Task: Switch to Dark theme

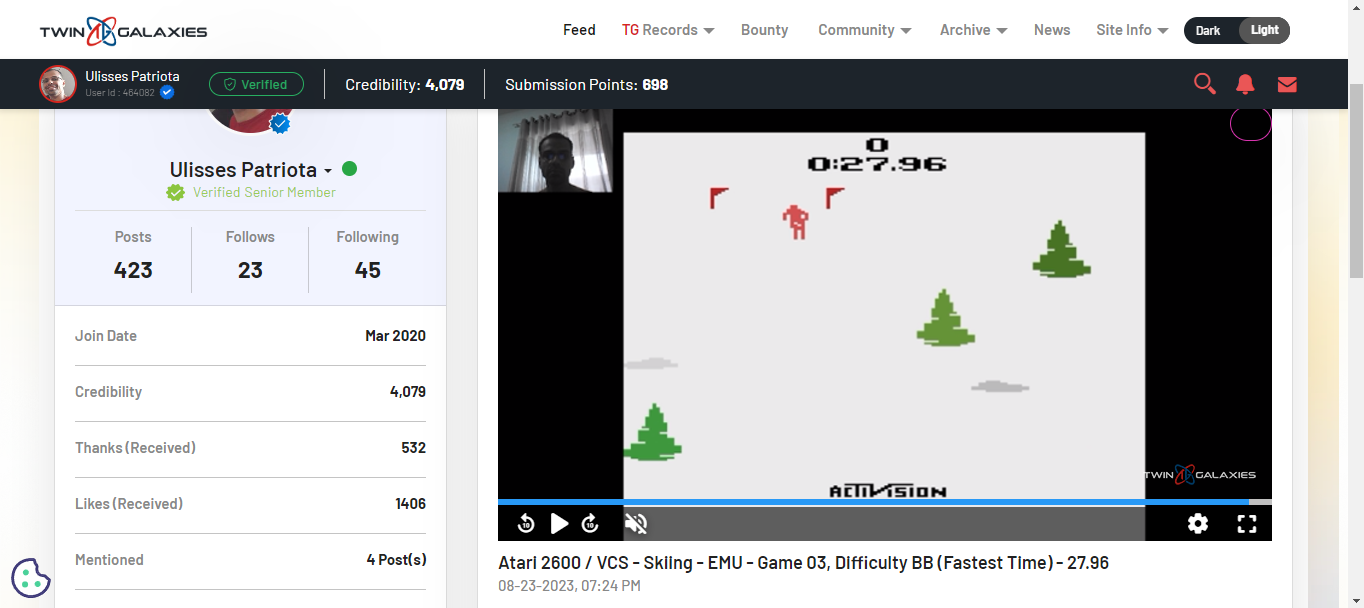Action: [1208, 30]
